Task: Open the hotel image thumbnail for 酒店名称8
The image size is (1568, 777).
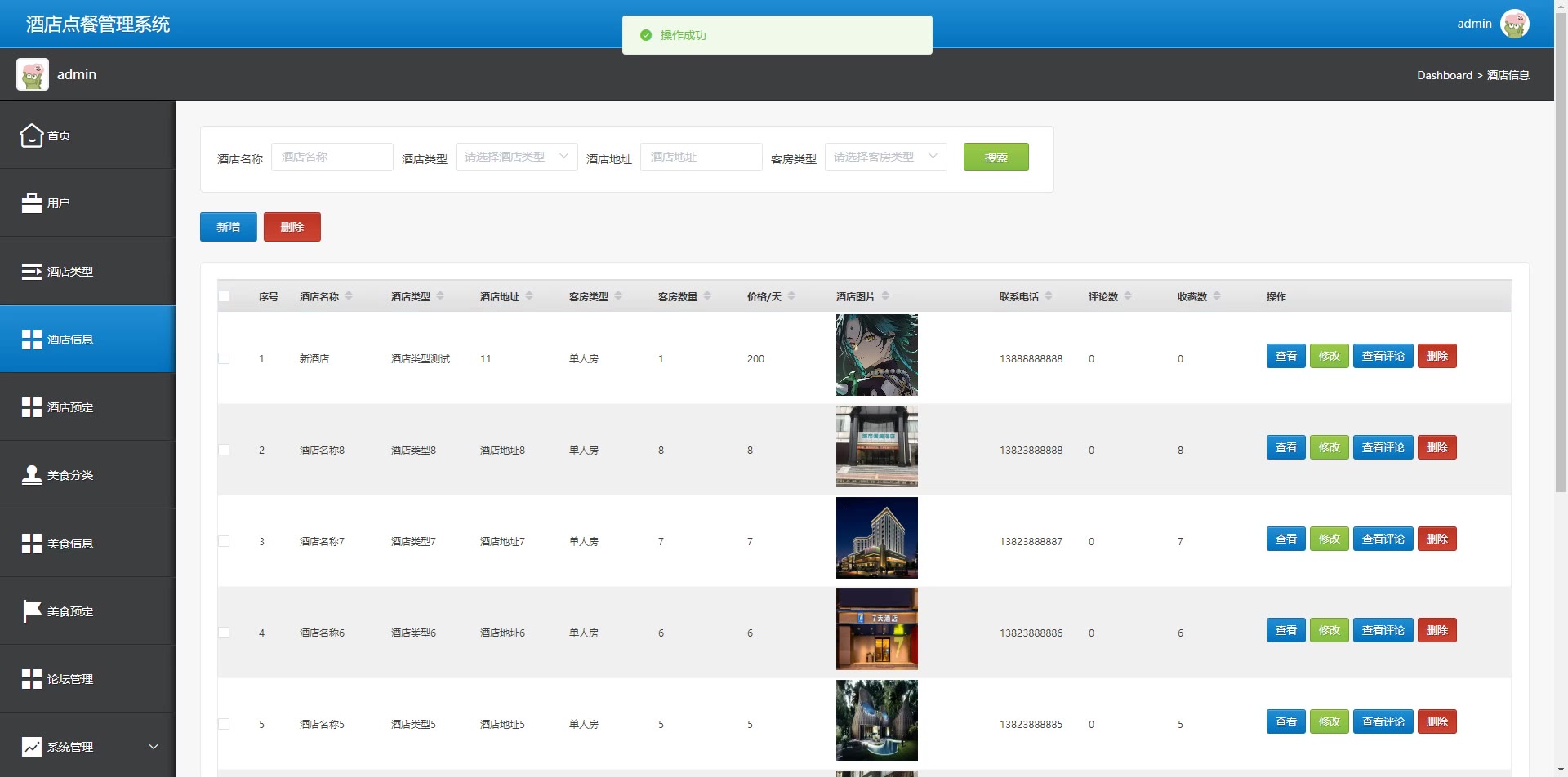Action: [877, 446]
